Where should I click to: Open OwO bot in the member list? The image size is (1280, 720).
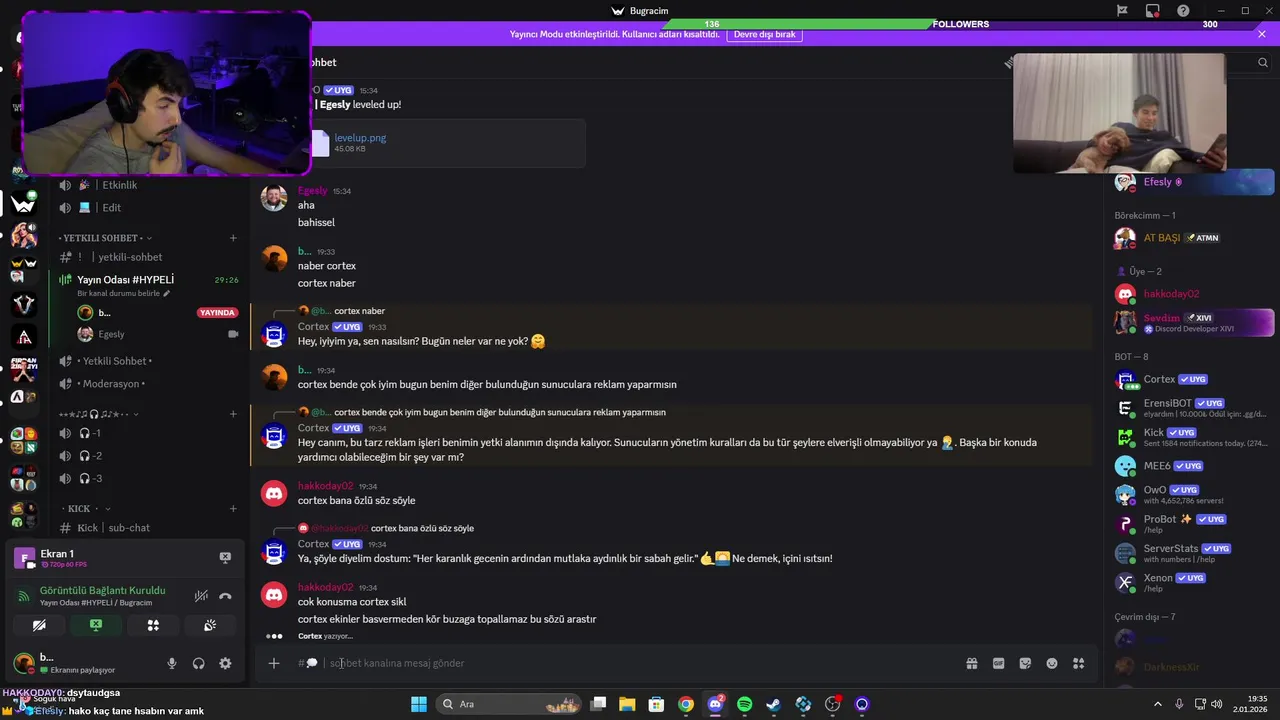[1193, 494]
